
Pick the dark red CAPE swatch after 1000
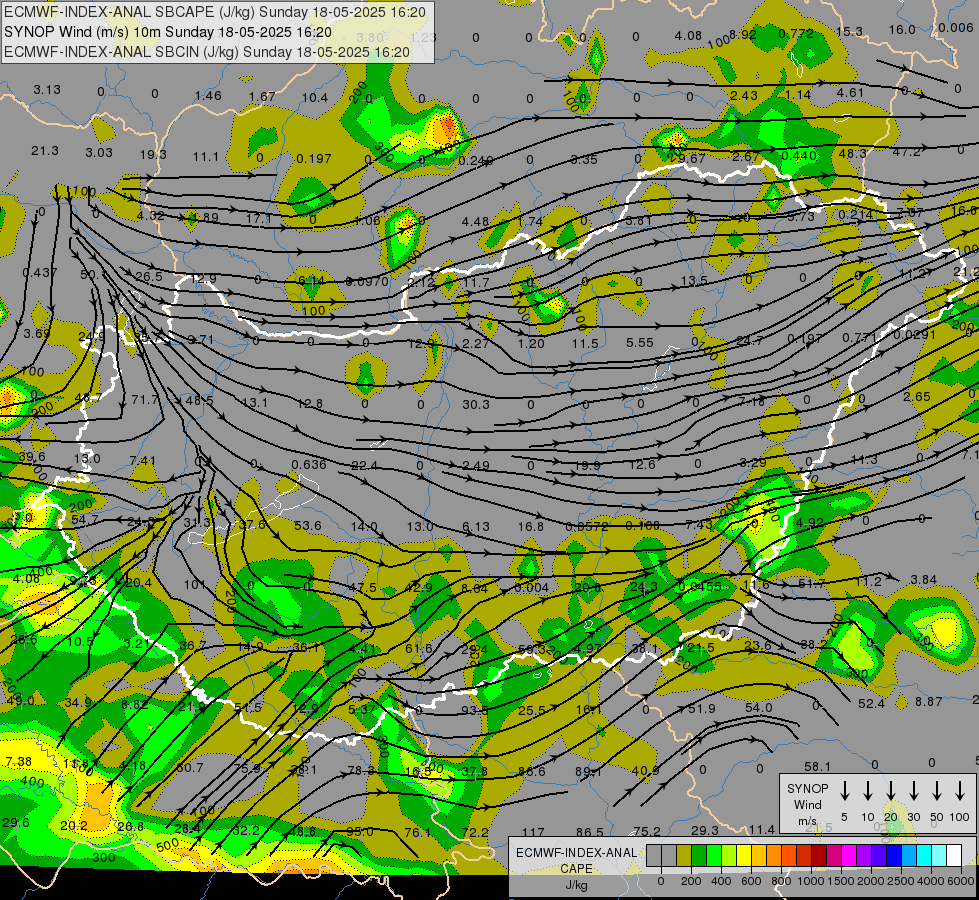pos(819,856)
